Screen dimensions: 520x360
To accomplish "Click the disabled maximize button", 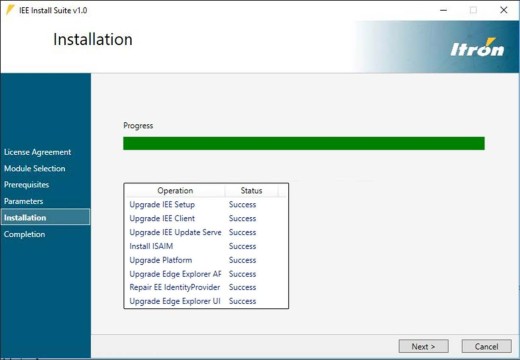I will (x=473, y=10).
